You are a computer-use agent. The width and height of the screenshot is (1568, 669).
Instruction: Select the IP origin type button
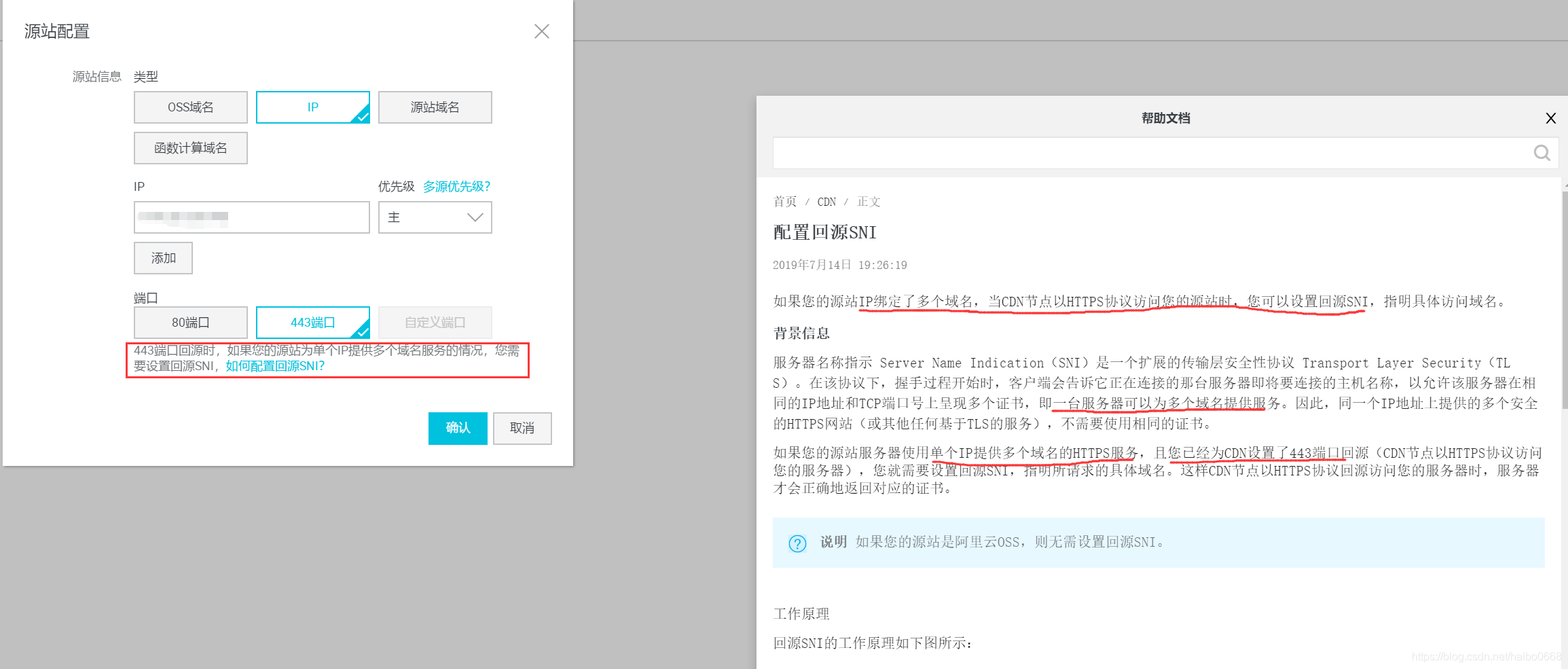coord(312,107)
